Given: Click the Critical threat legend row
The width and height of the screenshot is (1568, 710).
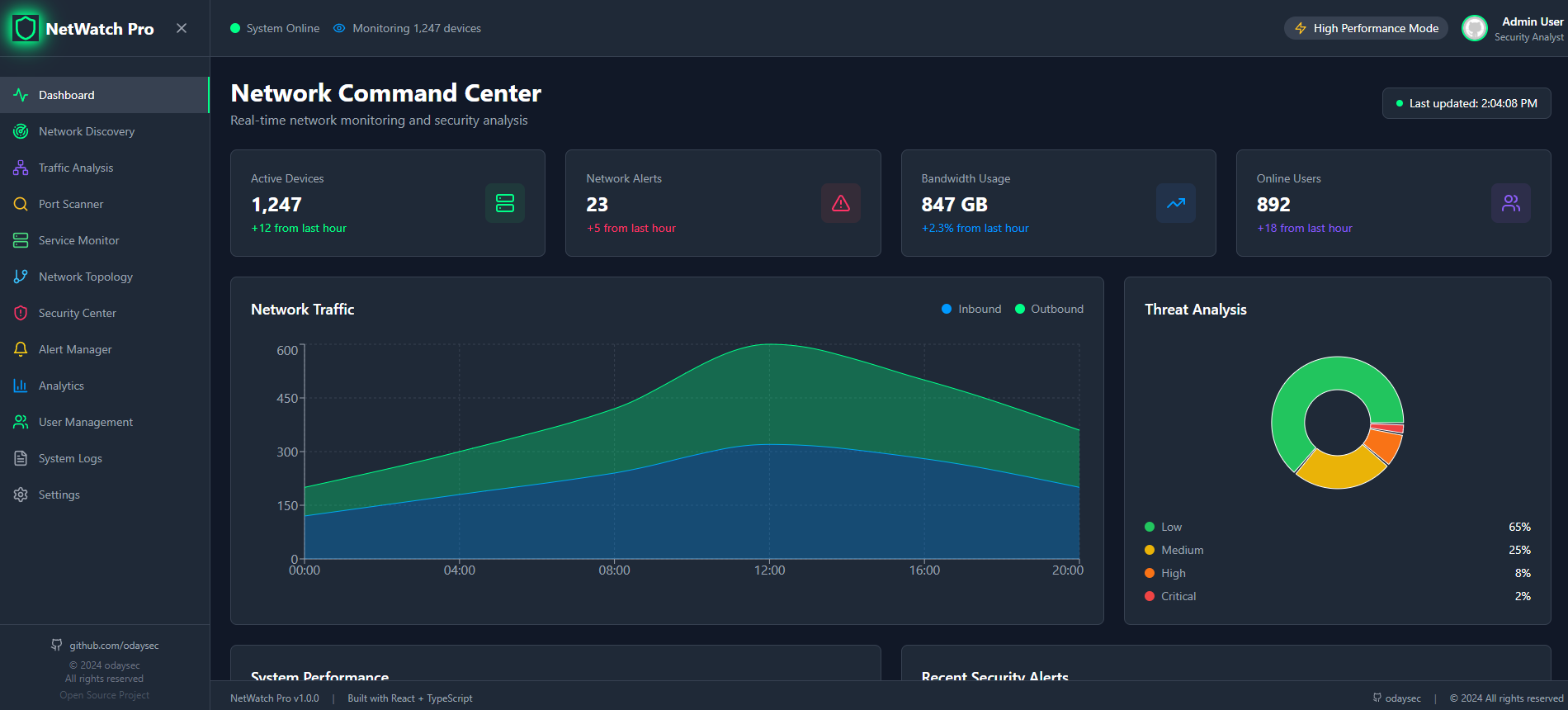Looking at the screenshot, I should tap(1338, 596).
